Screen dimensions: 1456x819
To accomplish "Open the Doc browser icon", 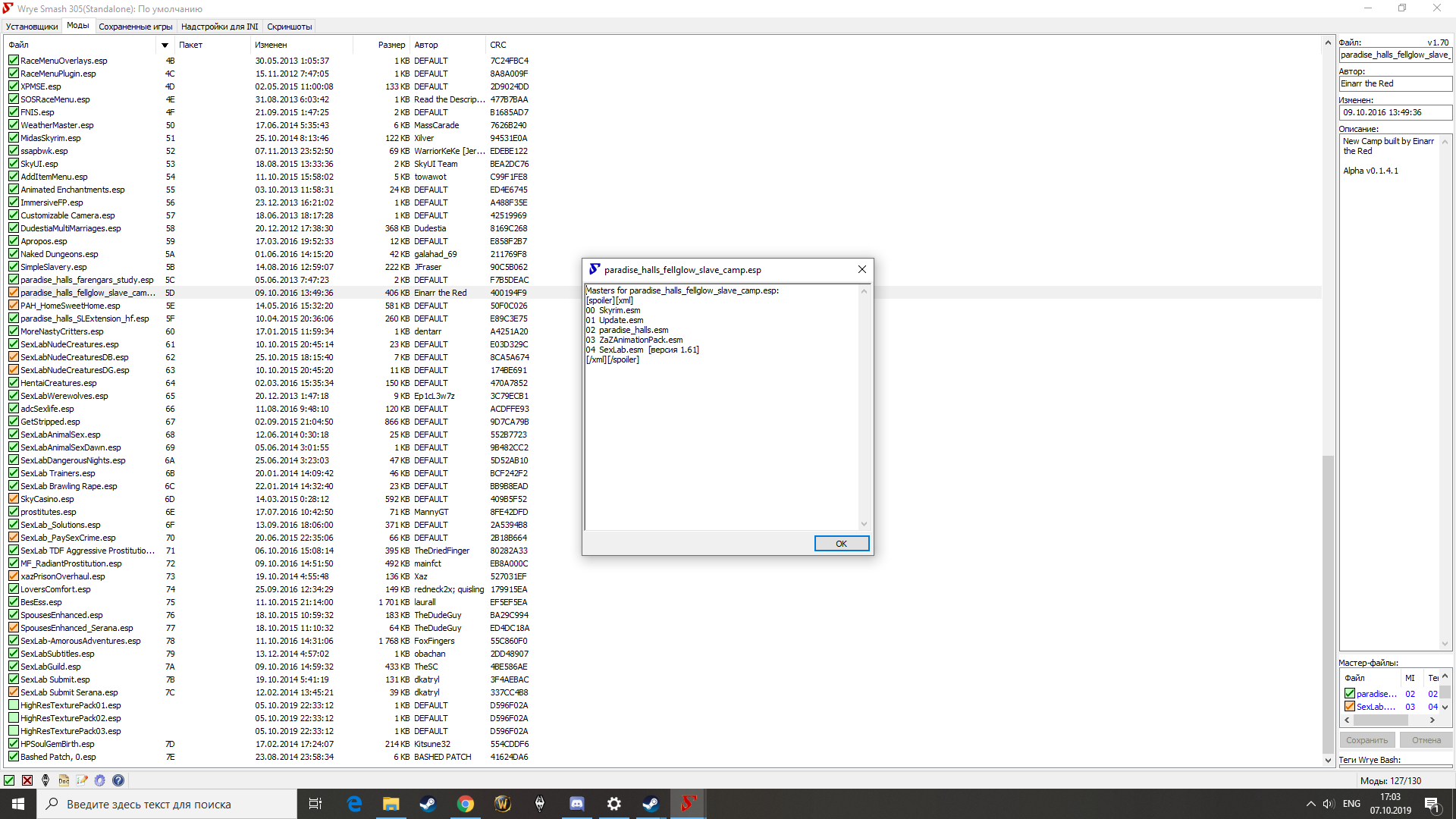I will pyautogui.click(x=64, y=780).
